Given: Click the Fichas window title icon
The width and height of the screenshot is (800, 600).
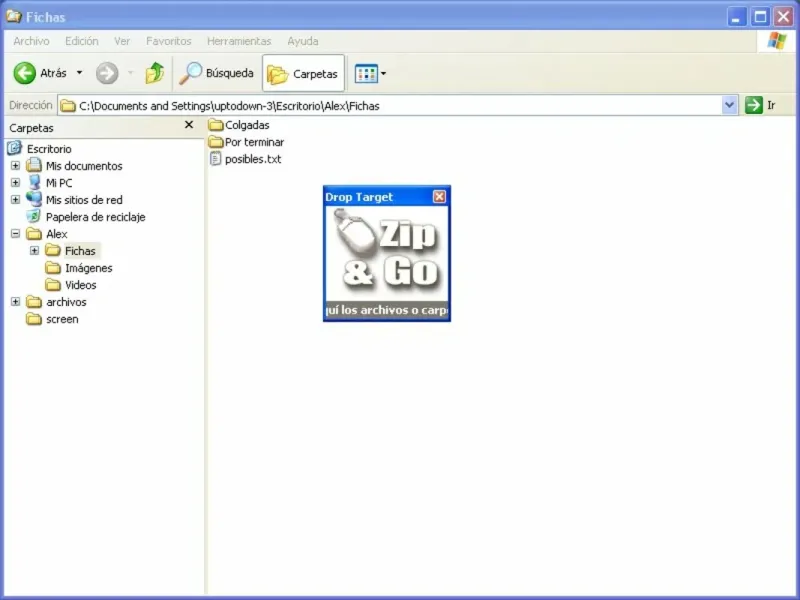Looking at the screenshot, I should (x=14, y=16).
